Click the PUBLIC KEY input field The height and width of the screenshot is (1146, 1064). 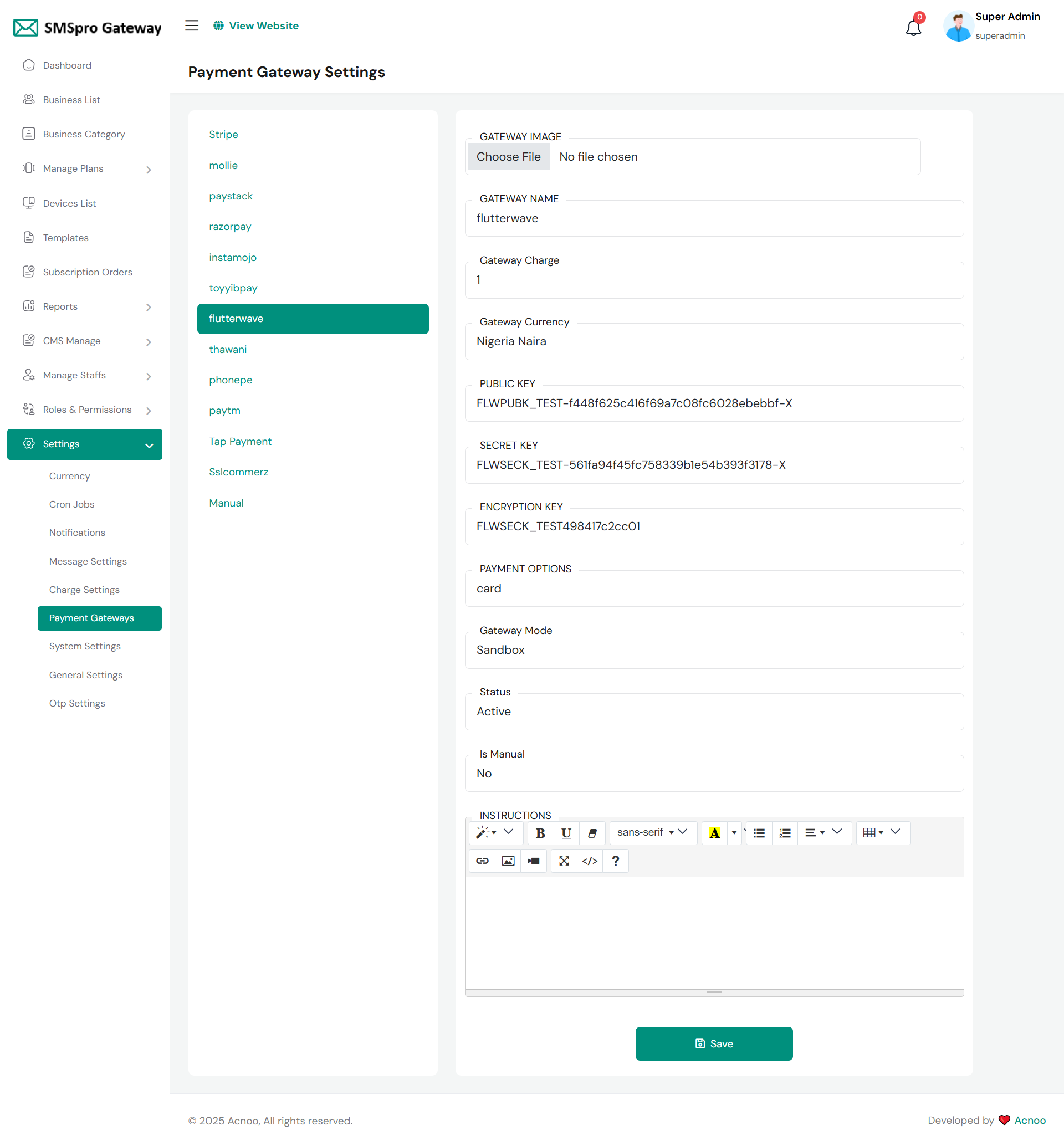click(x=714, y=403)
